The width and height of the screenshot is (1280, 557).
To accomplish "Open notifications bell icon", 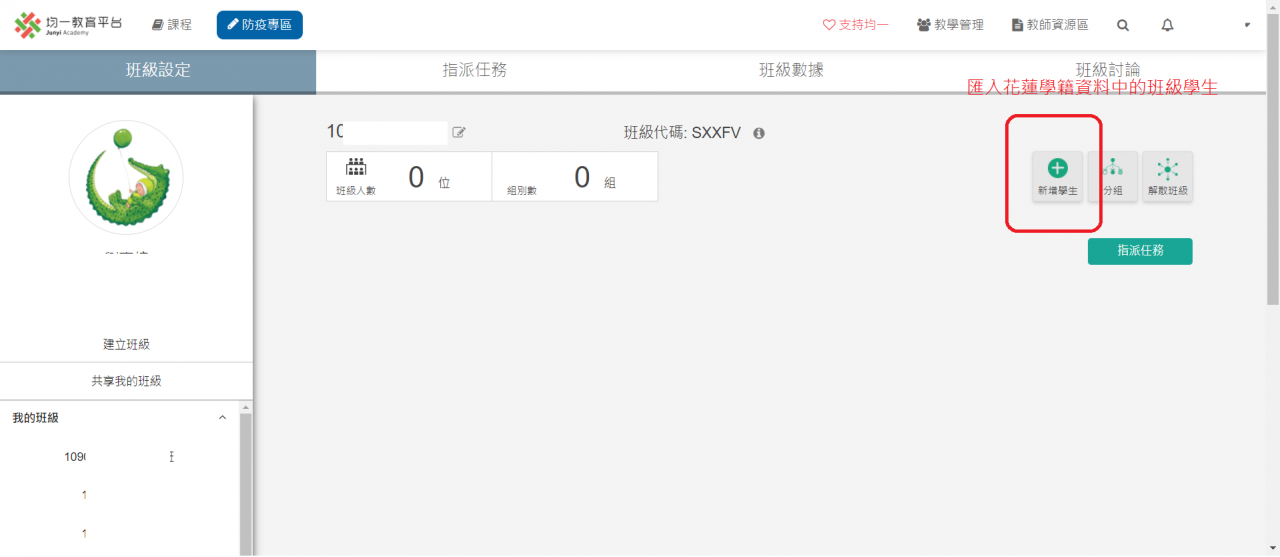I will pos(1167,25).
